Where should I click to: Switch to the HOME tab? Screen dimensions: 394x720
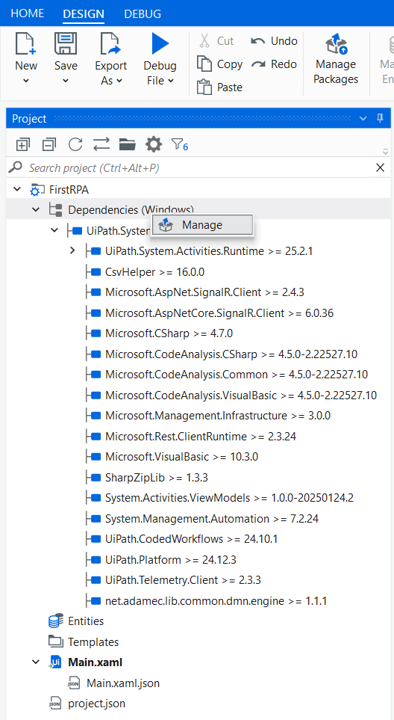[28, 13]
